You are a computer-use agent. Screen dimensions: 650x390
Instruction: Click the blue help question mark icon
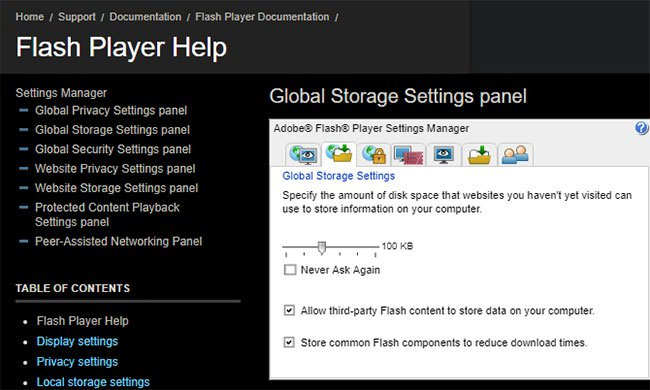click(x=641, y=128)
